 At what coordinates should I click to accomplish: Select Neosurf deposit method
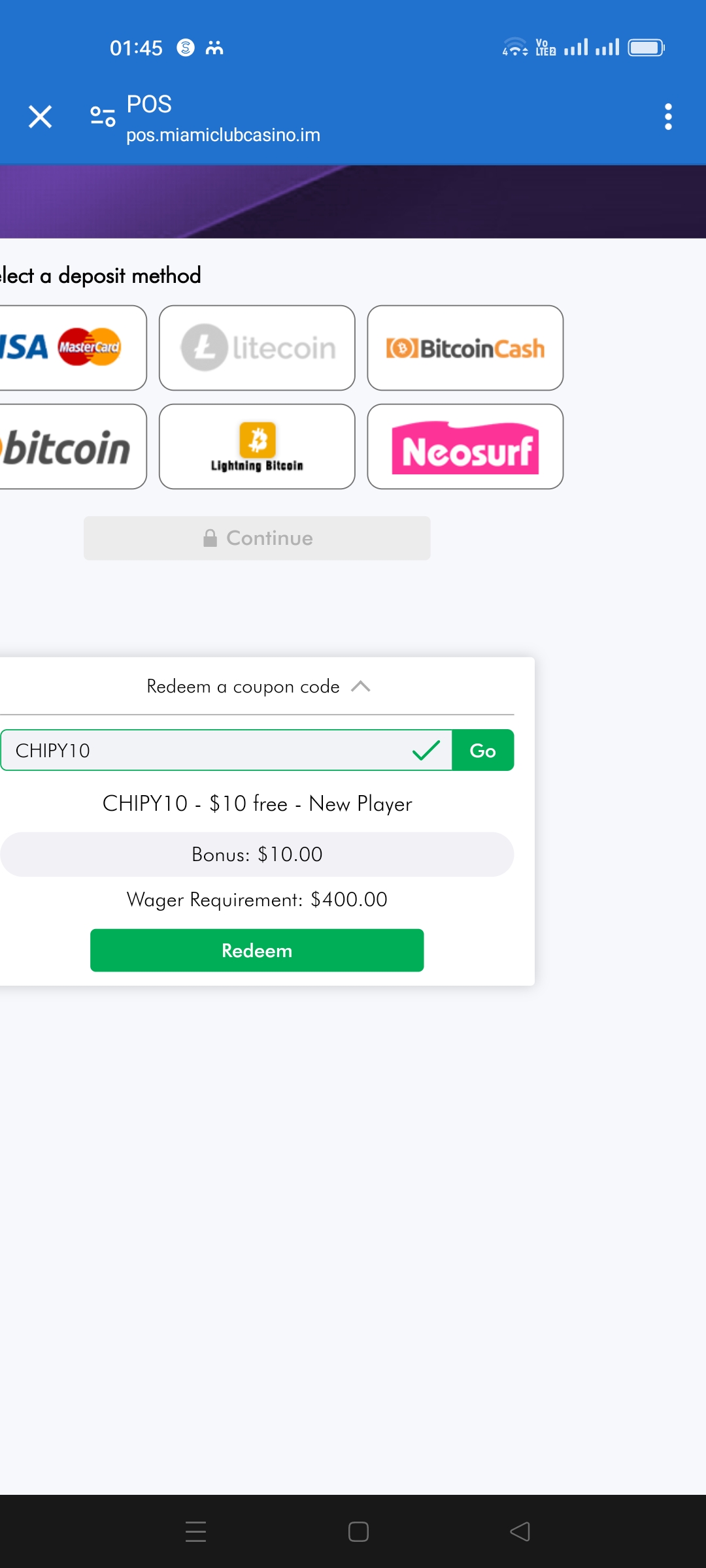[x=465, y=447]
